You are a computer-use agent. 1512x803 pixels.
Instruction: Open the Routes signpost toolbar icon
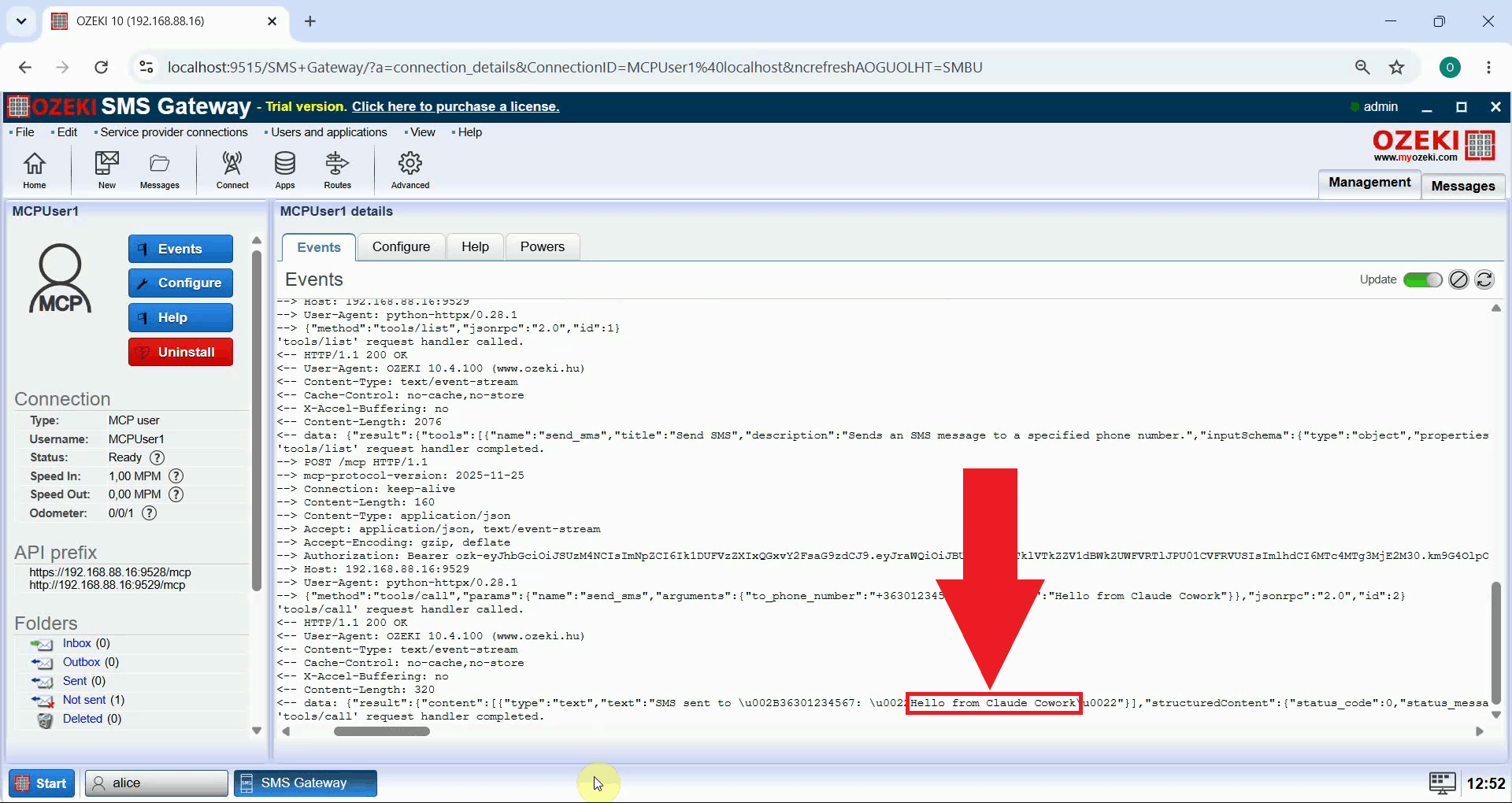[337, 170]
